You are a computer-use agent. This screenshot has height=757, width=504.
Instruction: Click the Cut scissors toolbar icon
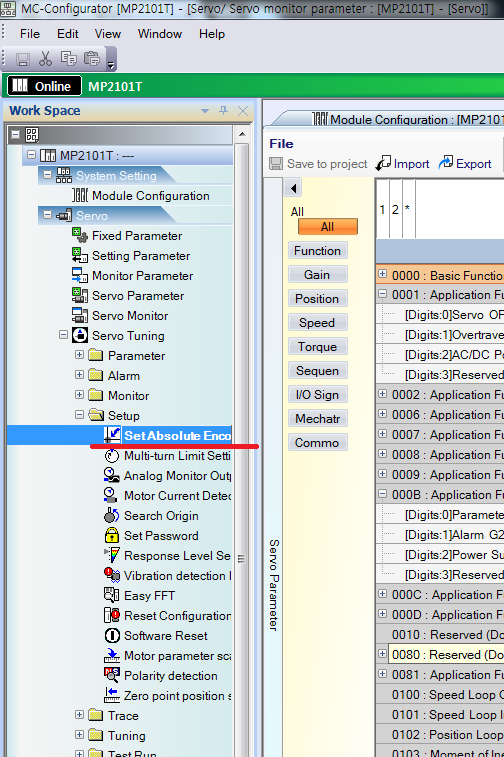point(45,59)
